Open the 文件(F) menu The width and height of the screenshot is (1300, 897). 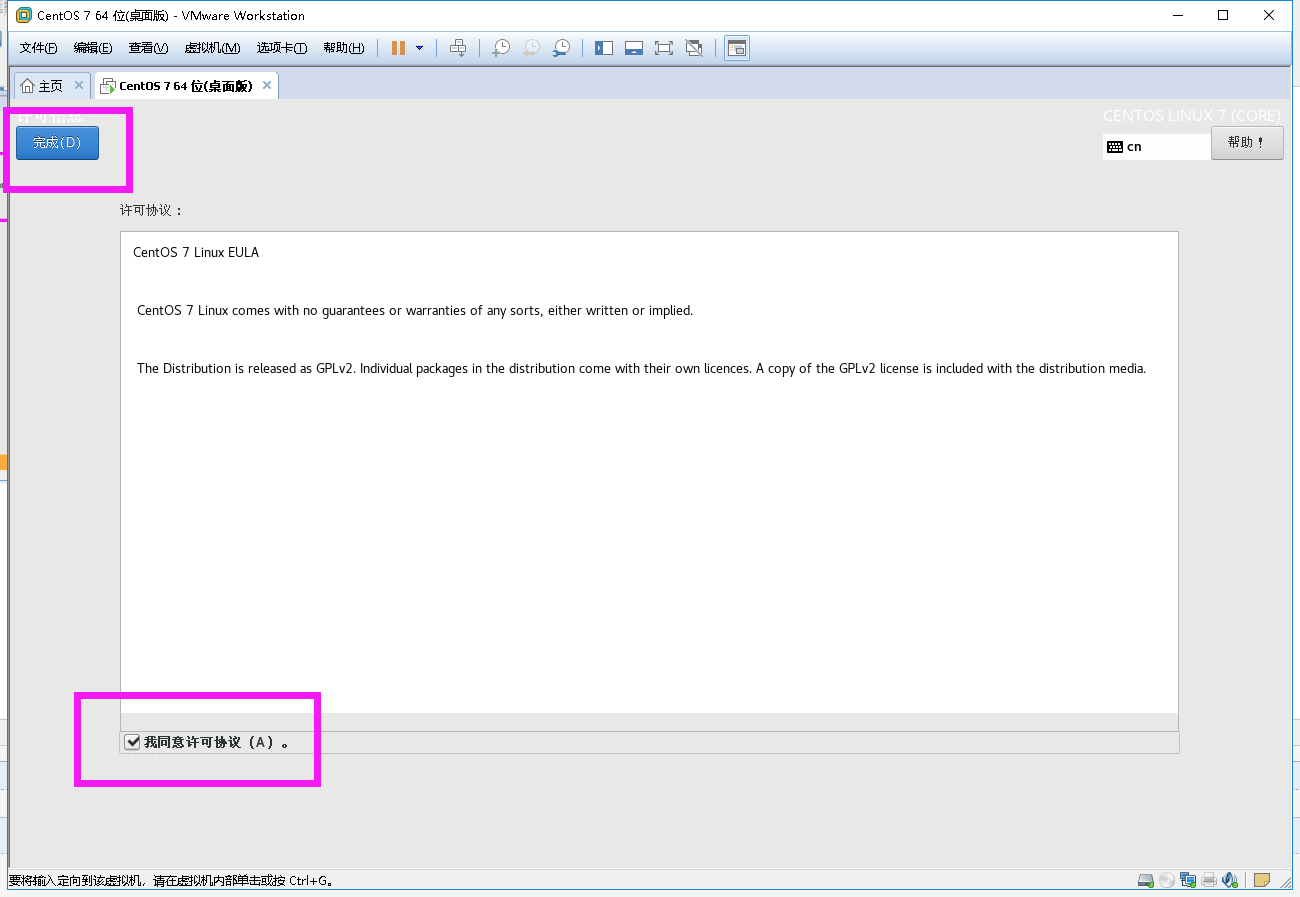tap(39, 48)
